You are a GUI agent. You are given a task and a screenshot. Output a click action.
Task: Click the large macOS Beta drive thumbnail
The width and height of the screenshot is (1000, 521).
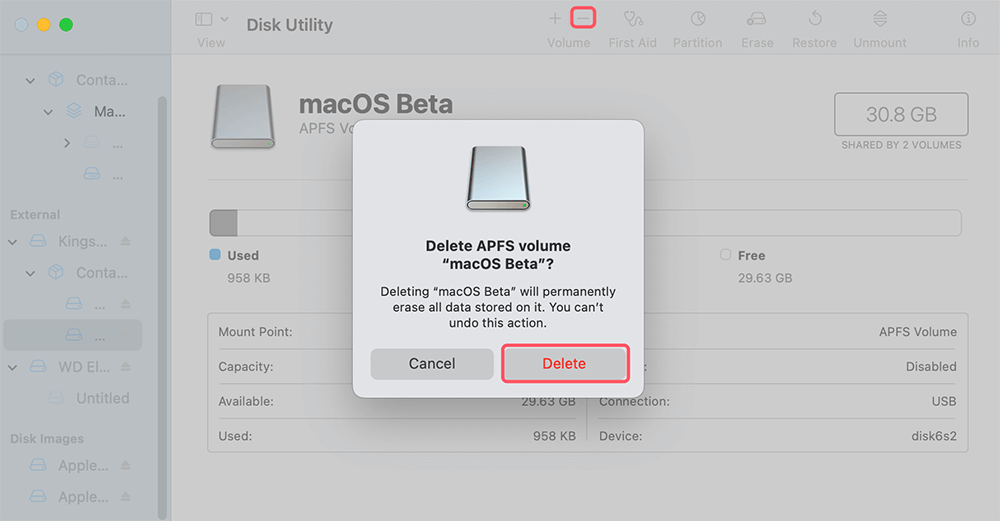point(243,117)
